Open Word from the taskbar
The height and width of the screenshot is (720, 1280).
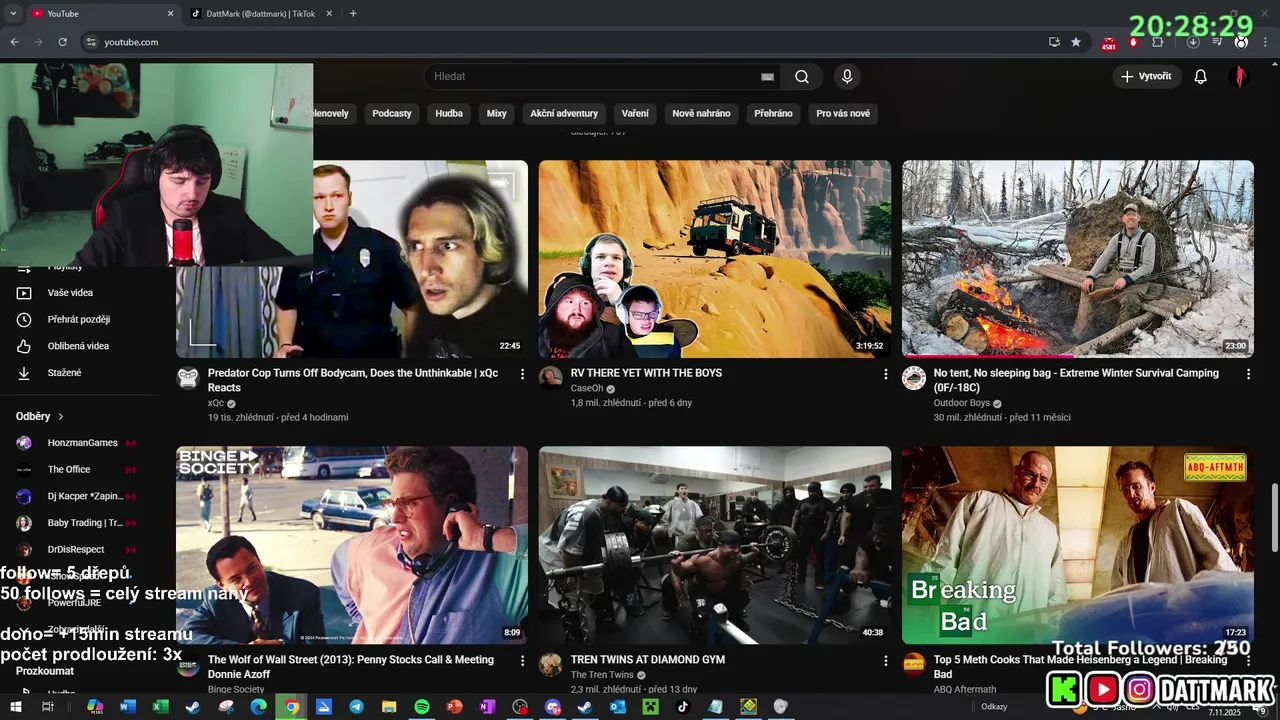[x=127, y=707]
